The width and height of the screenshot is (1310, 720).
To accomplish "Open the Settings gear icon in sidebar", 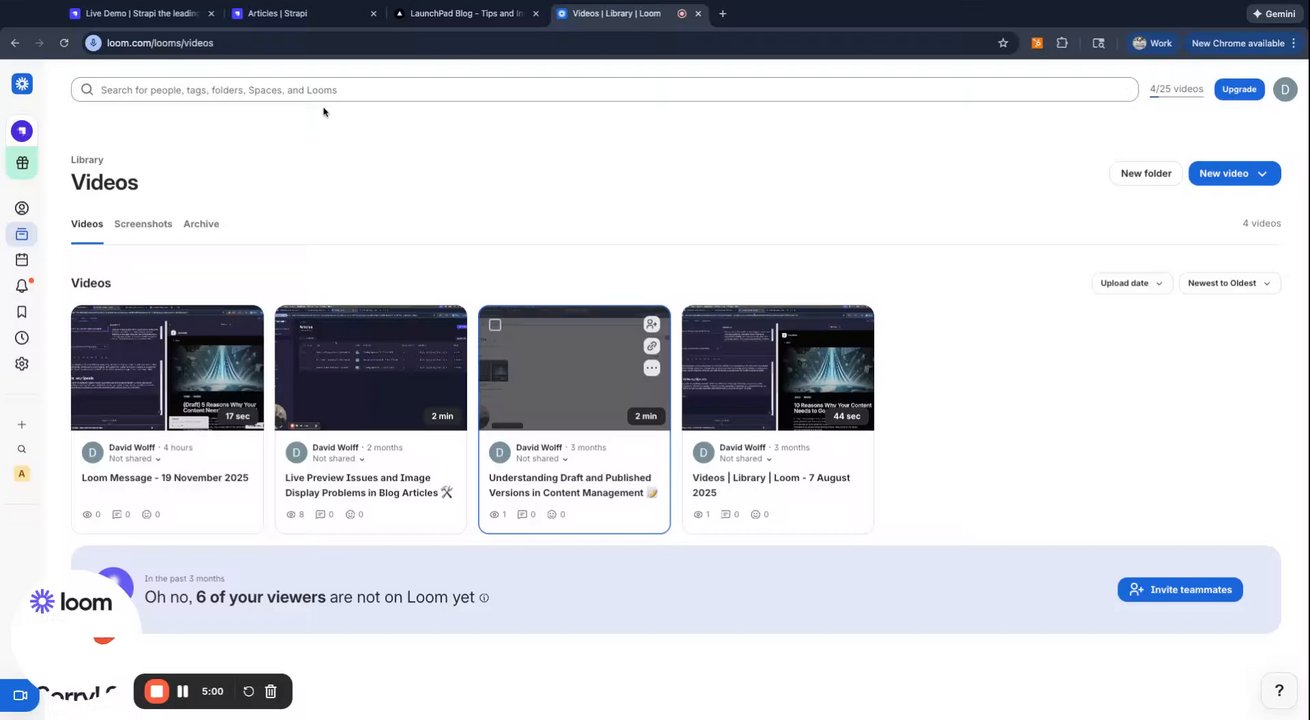I will (22, 364).
